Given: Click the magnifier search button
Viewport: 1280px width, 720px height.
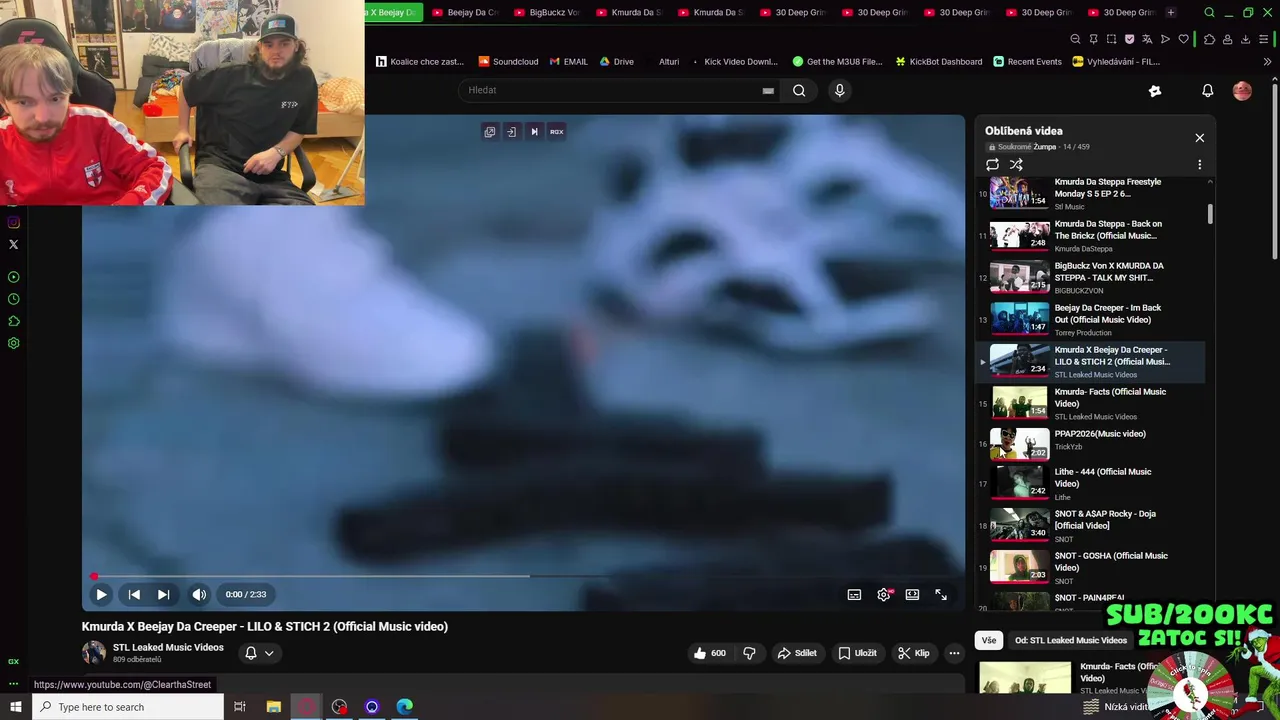Looking at the screenshot, I should 799,90.
